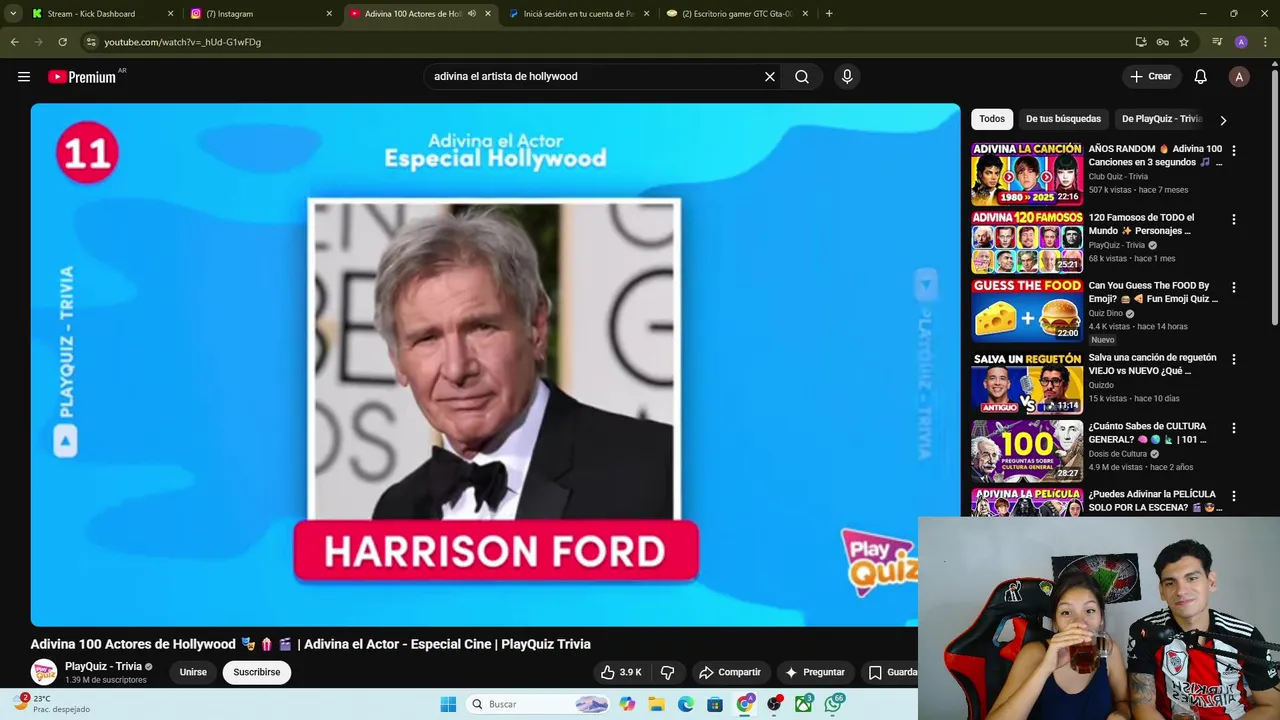
Task: Open 100 preguntas cultura general thumbnail
Action: pyautogui.click(x=1027, y=450)
